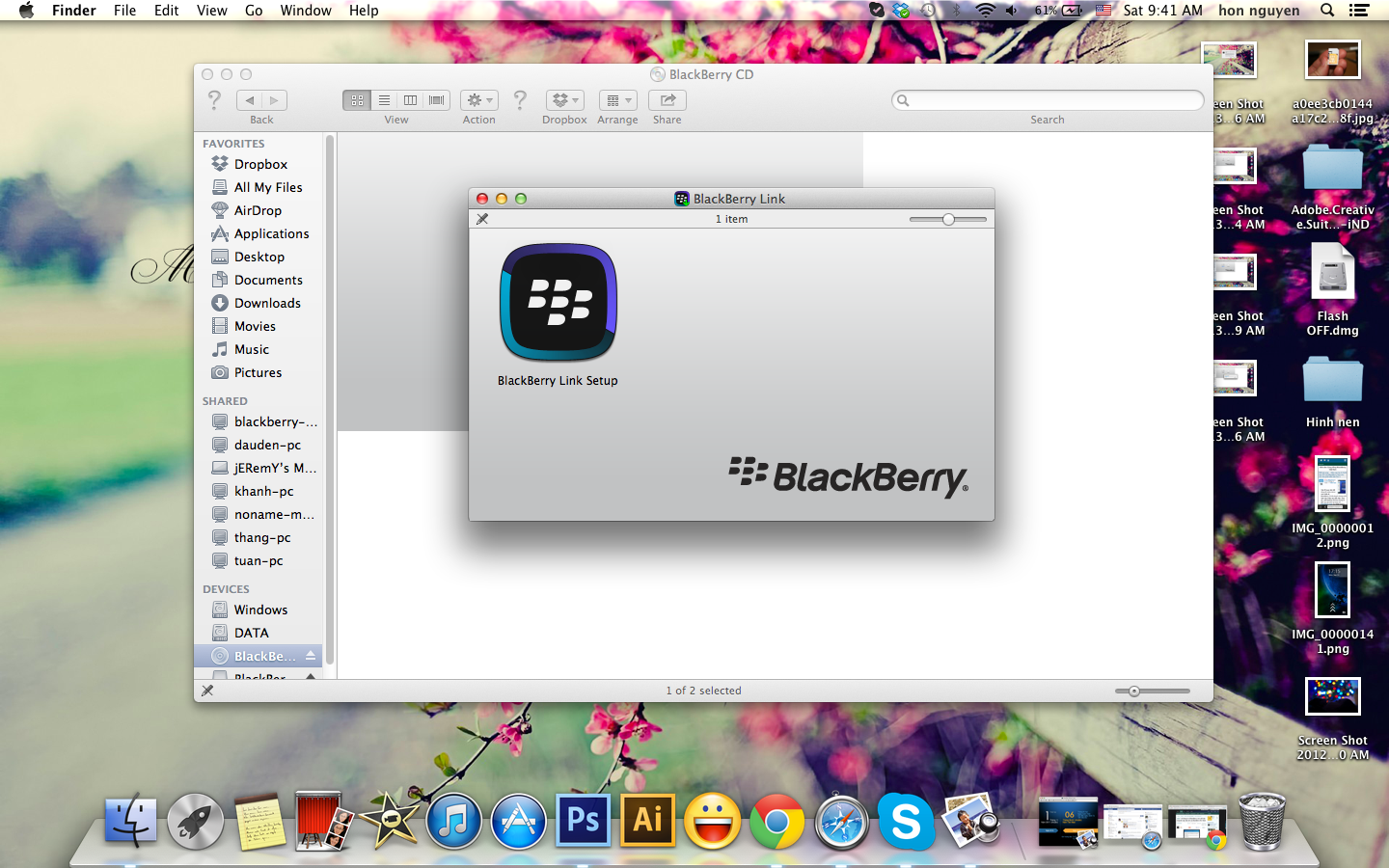This screenshot has width=1389, height=868.
Task: Open the Go menu
Action: 254,11
